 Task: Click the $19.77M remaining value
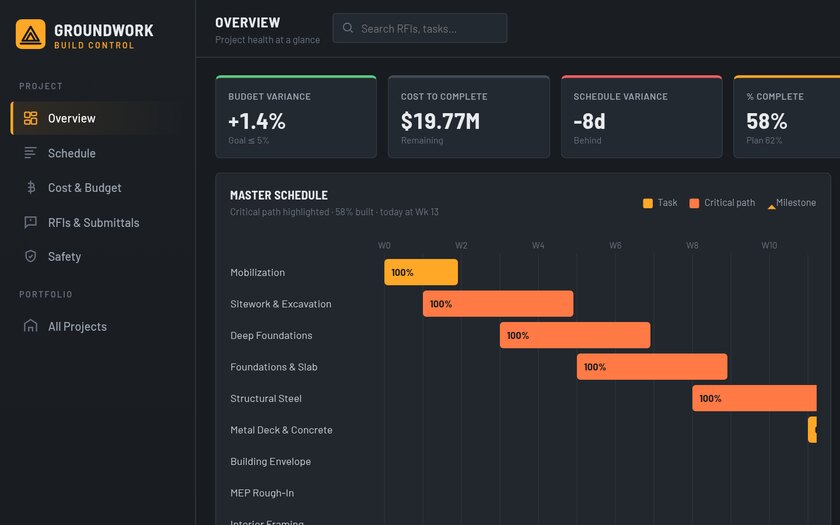point(440,122)
